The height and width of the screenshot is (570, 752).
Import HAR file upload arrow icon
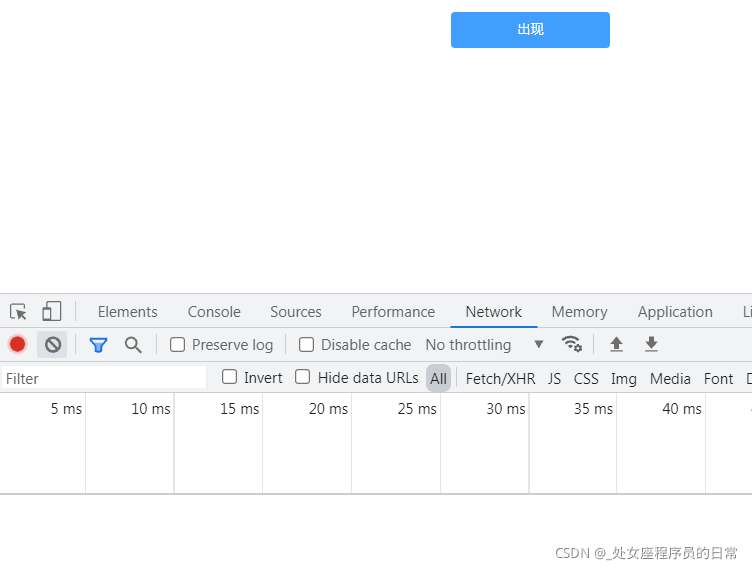pyautogui.click(x=616, y=344)
